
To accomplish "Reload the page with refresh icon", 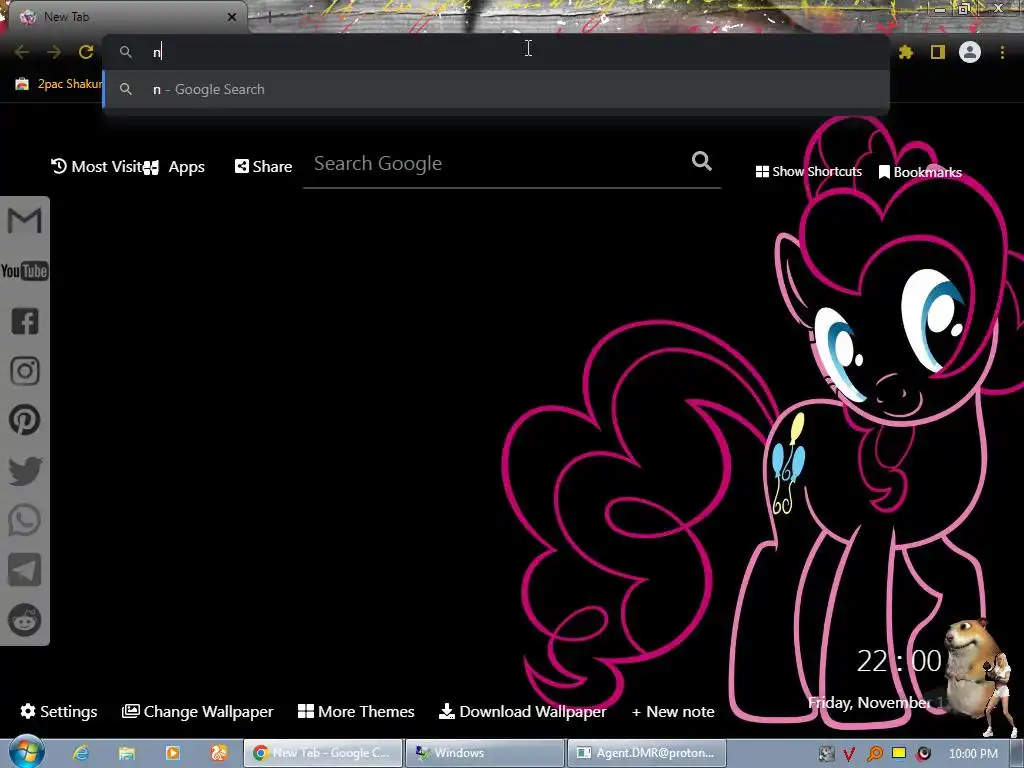I will click(x=86, y=52).
